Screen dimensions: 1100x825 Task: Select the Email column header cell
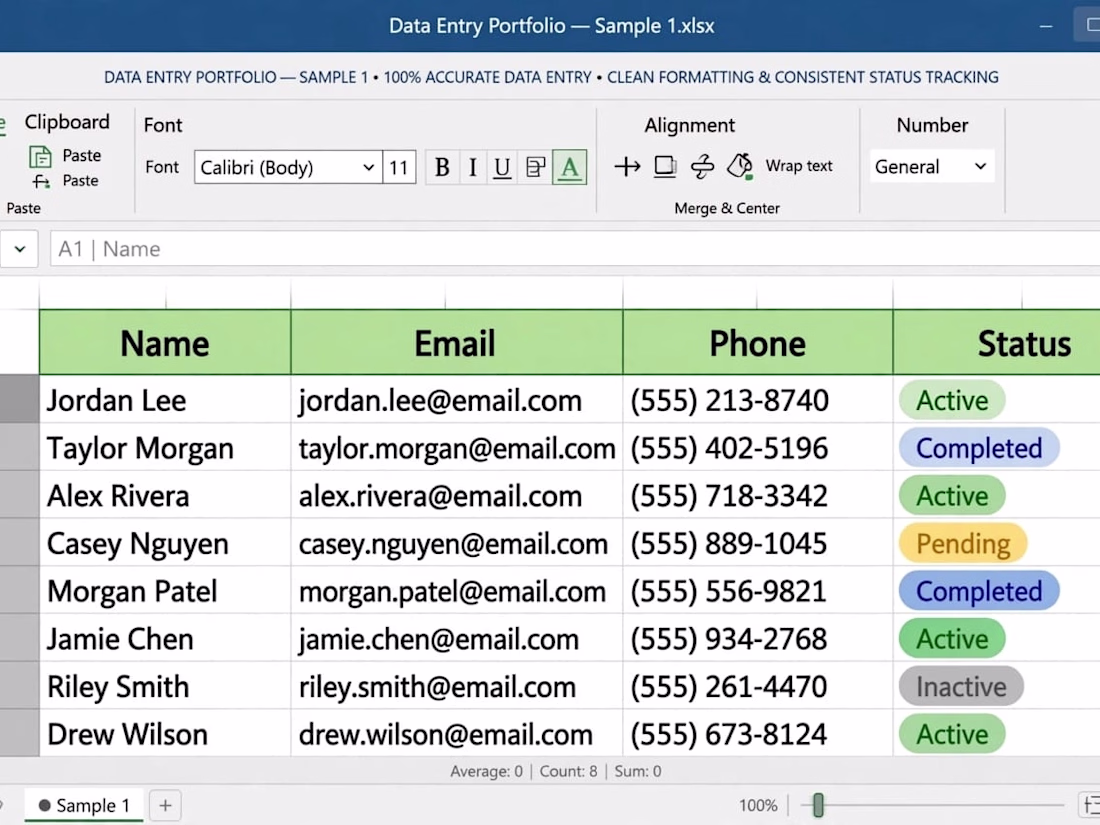456,342
